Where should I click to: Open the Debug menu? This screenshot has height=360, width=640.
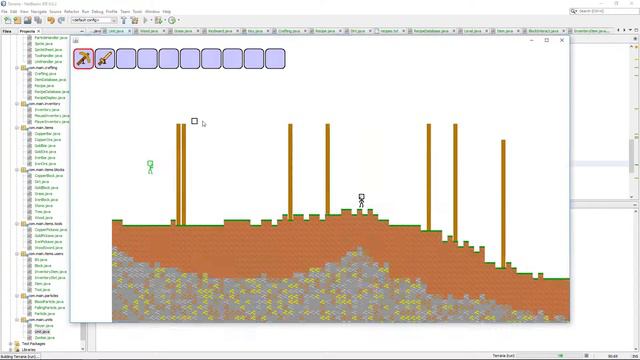pyautogui.click(x=97, y=12)
